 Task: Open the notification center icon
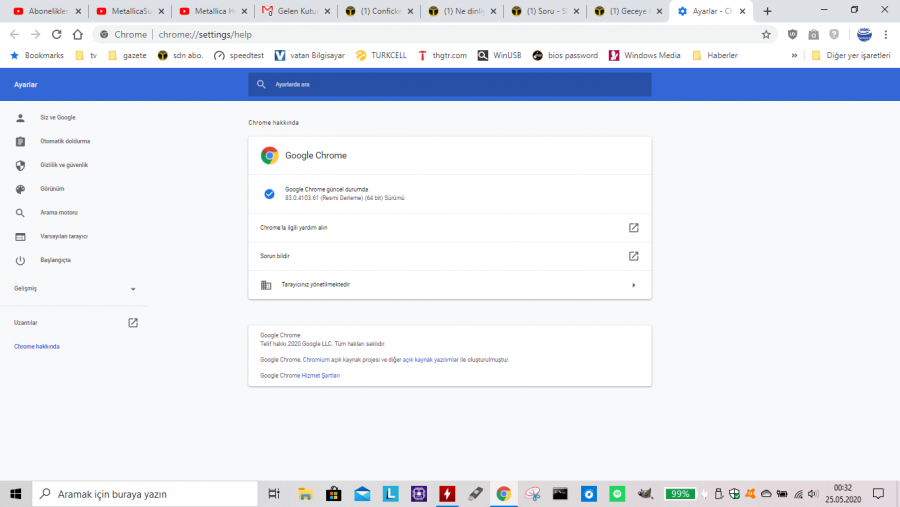tap(878, 494)
